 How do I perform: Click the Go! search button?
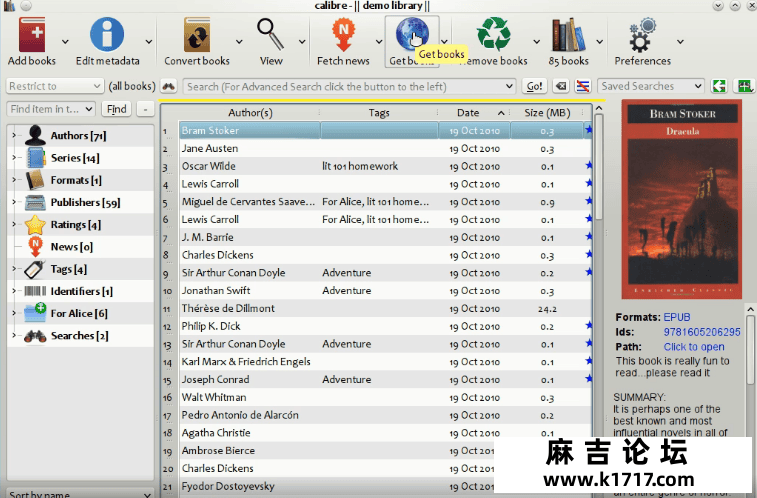tap(534, 86)
